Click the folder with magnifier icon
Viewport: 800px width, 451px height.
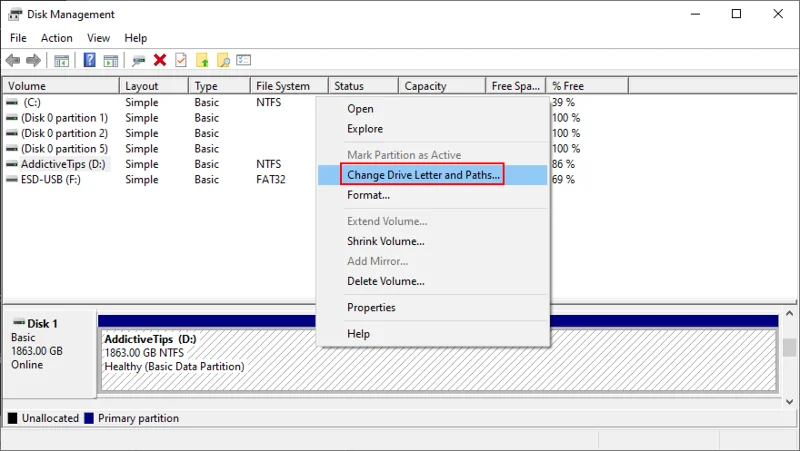(223, 61)
